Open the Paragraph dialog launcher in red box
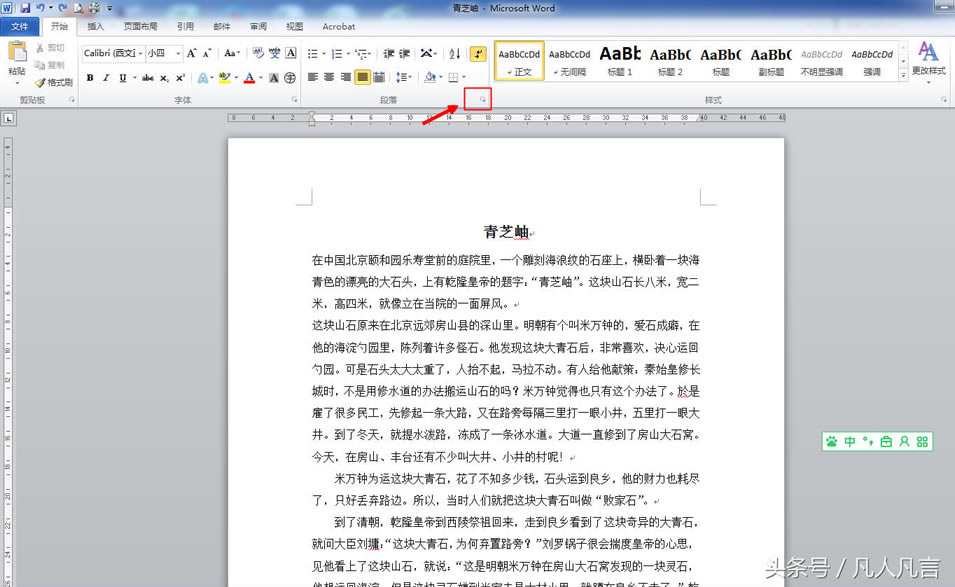Viewport: 955px width, 587px height. [x=481, y=100]
